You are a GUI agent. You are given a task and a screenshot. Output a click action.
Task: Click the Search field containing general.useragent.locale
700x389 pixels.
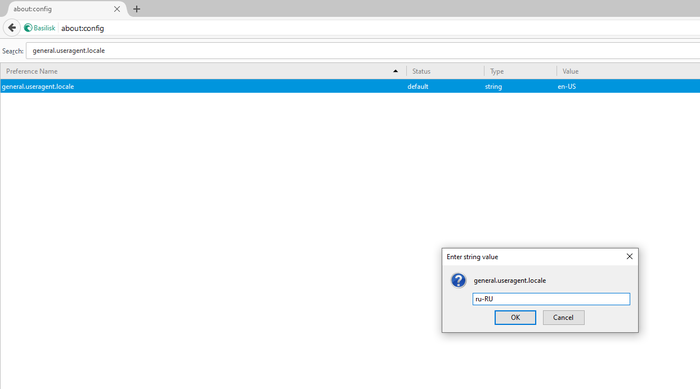coord(363,50)
